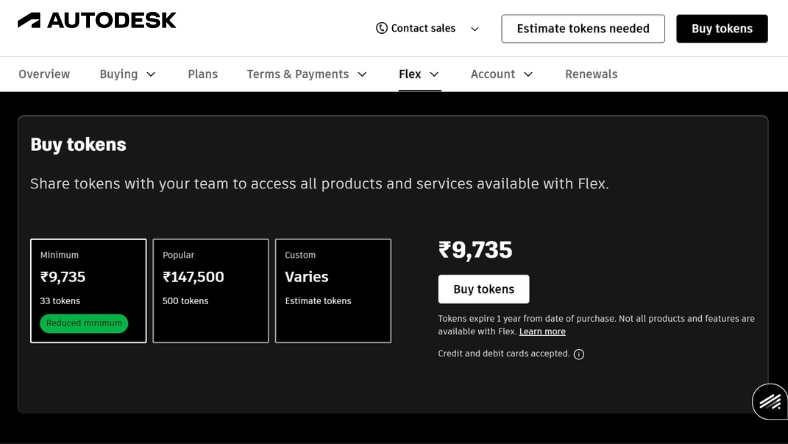Image resolution: width=788 pixels, height=444 pixels.
Task: Click Estimate tokens needed button
Action: pyautogui.click(x=582, y=29)
